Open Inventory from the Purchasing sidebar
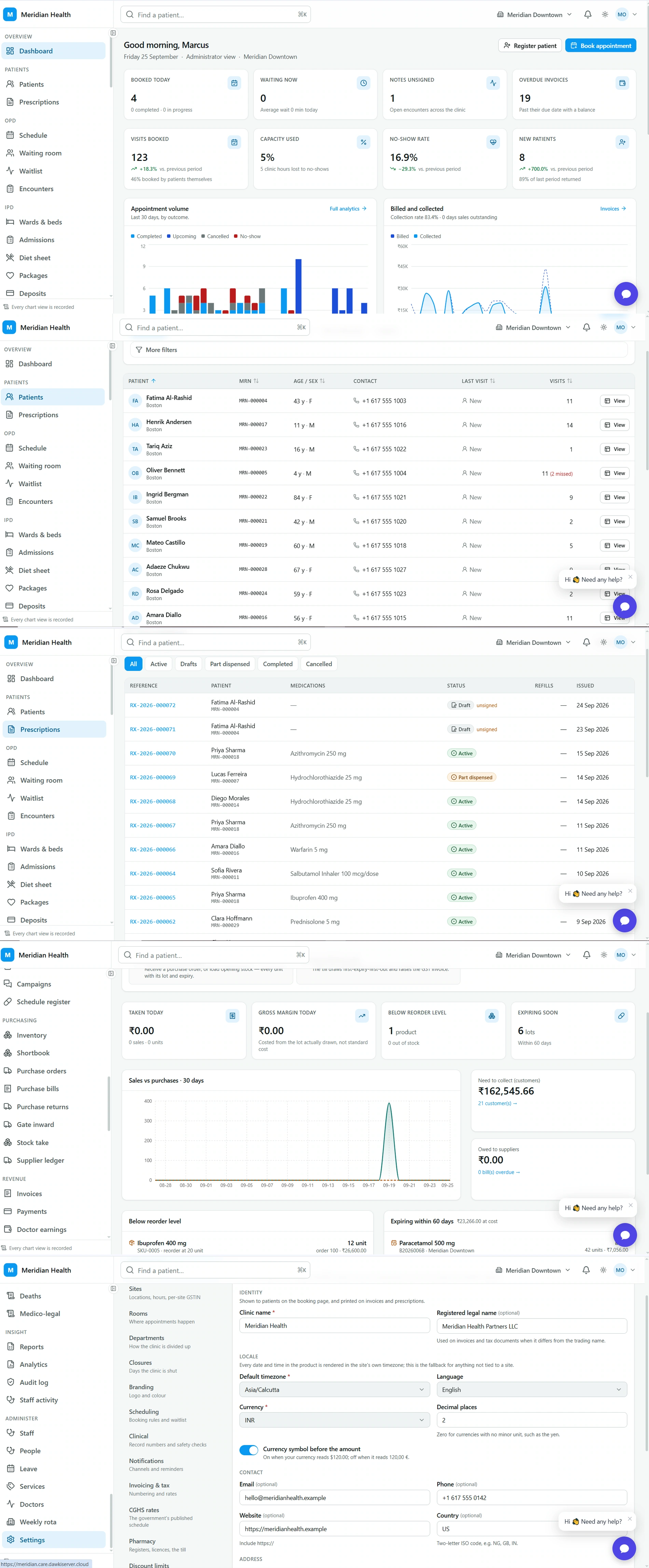The height and width of the screenshot is (1568, 649). coord(32,1035)
